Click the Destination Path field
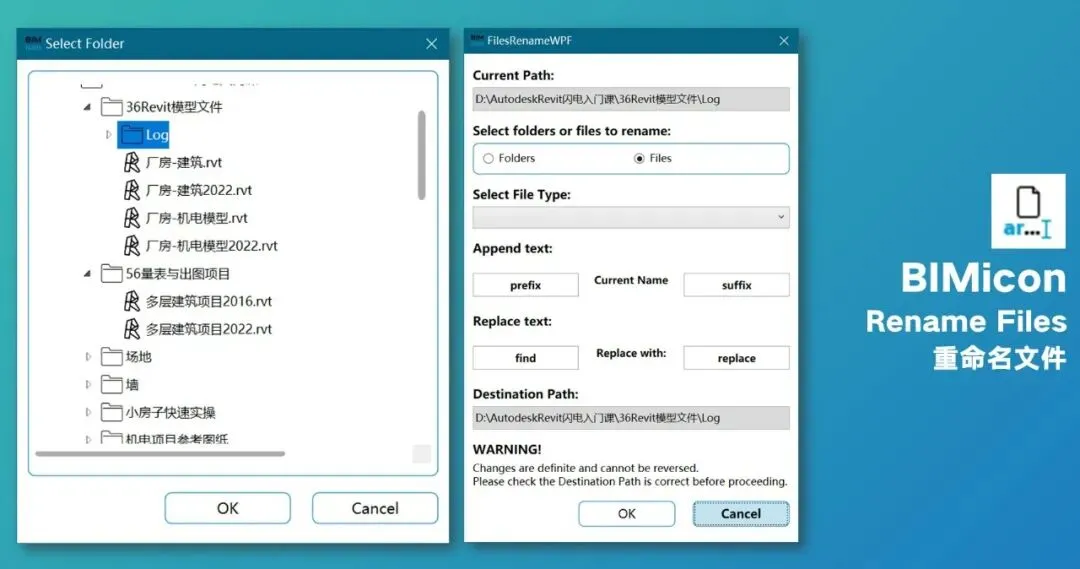The width and height of the screenshot is (1080, 569). coord(631,418)
